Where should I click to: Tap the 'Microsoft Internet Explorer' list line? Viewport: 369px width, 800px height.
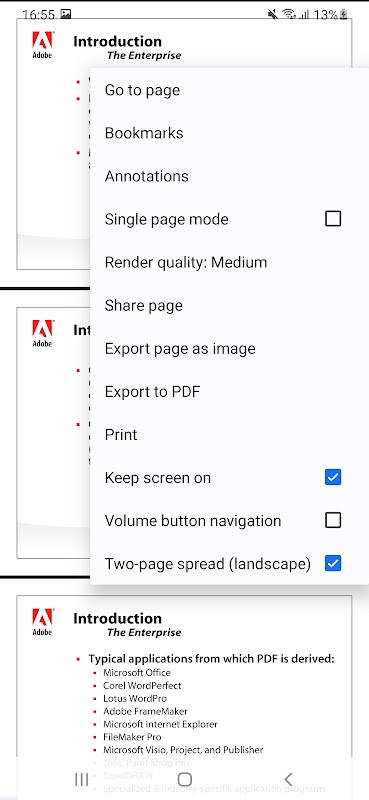pyautogui.click(x=160, y=724)
